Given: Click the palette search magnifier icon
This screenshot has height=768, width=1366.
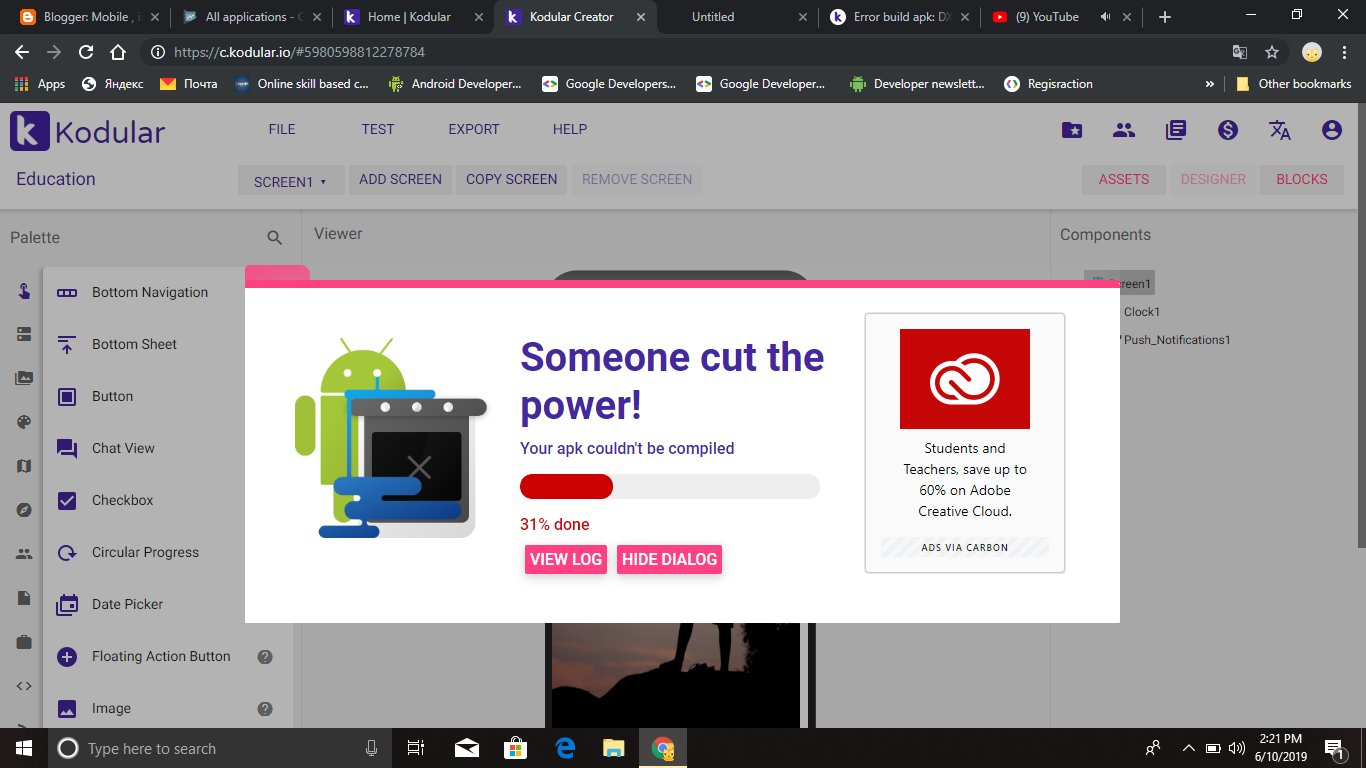Looking at the screenshot, I should (x=274, y=238).
